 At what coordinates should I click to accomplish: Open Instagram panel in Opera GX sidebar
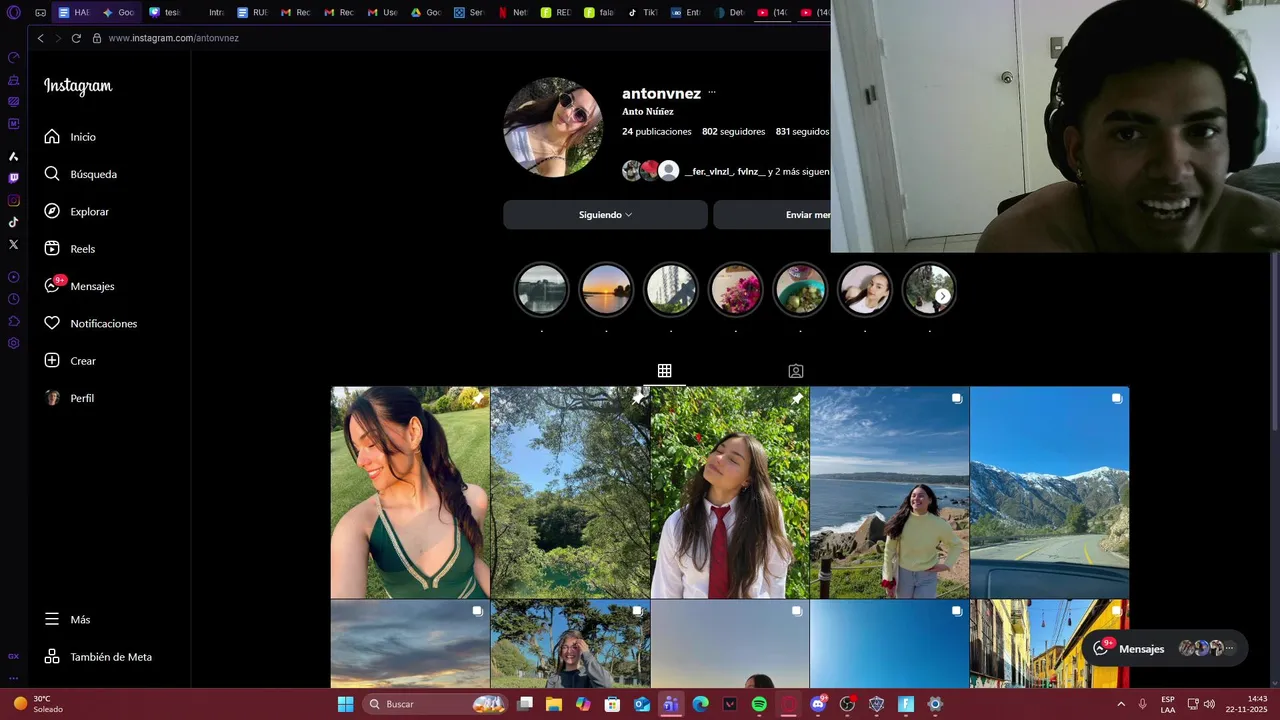coord(13,200)
